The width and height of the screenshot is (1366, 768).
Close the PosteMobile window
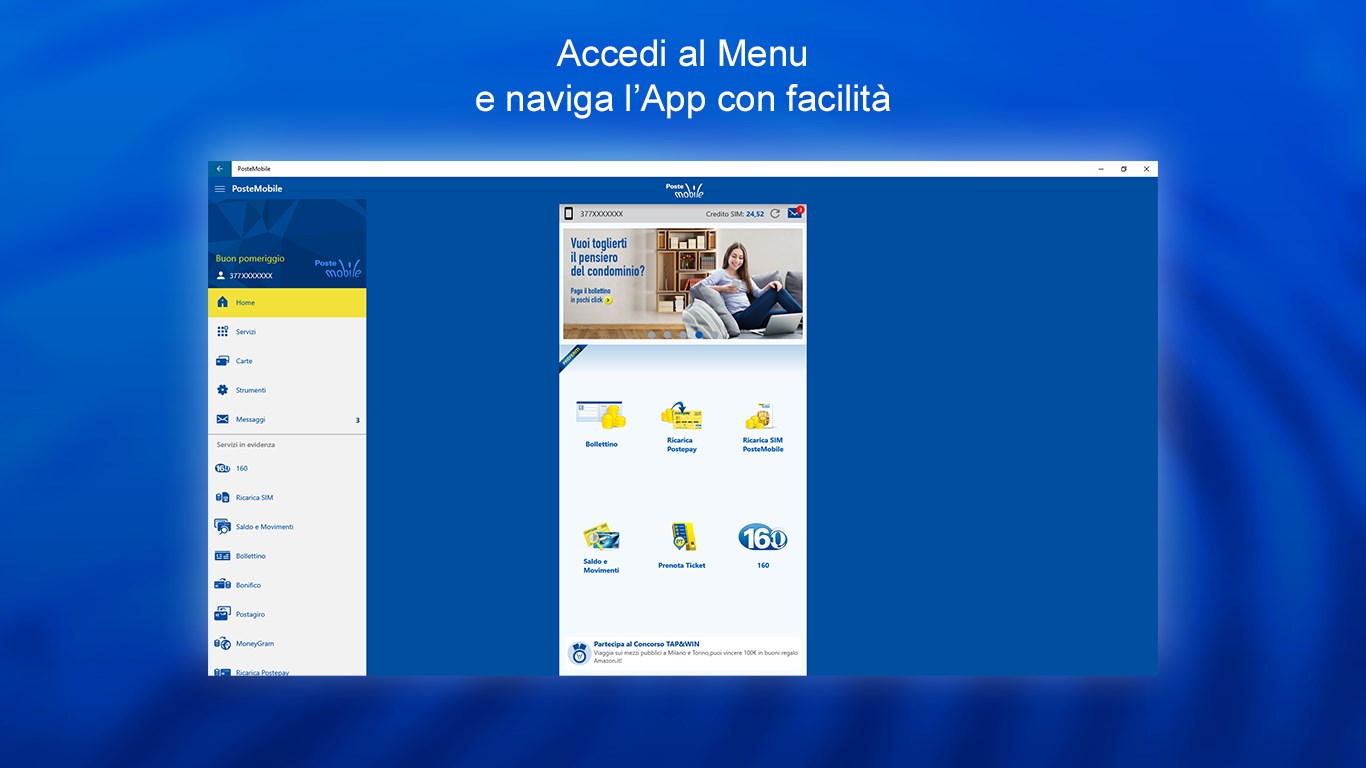(1146, 169)
